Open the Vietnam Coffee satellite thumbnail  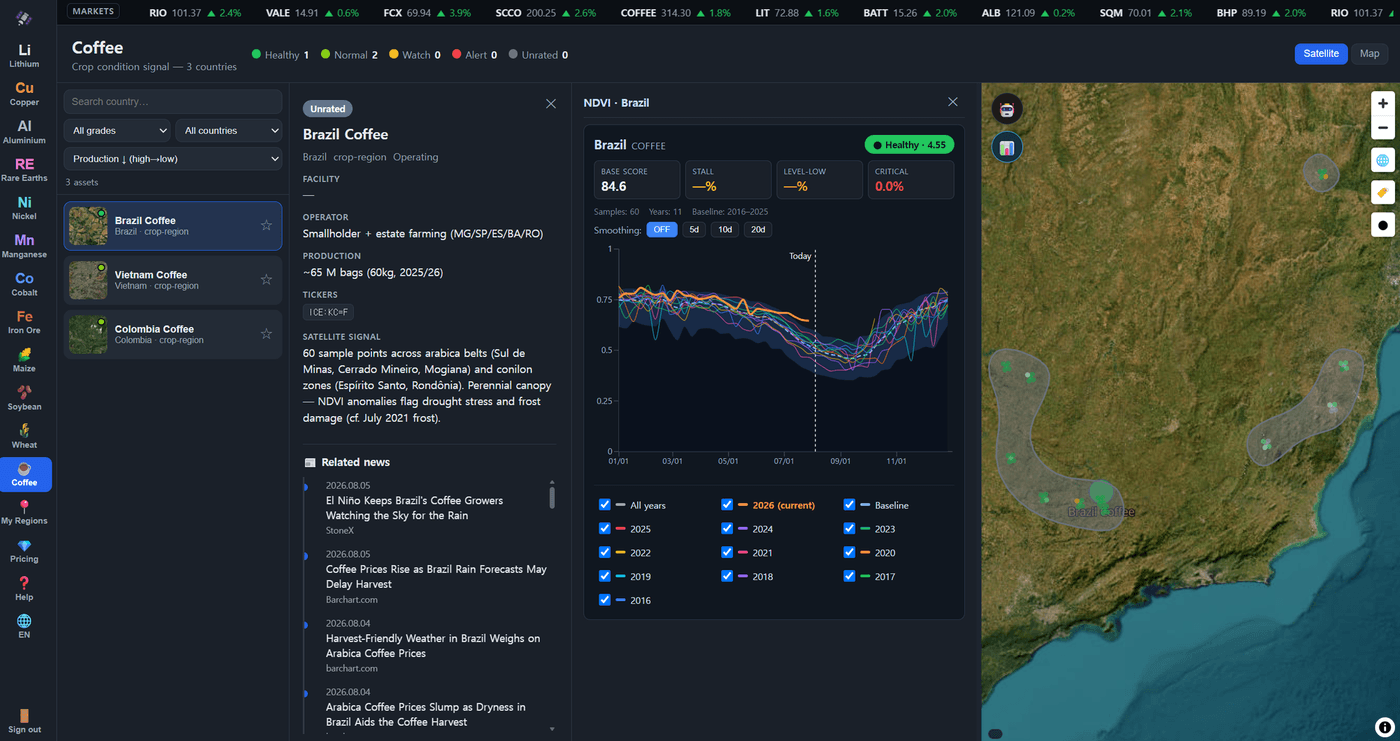click(x=88, y=281)
